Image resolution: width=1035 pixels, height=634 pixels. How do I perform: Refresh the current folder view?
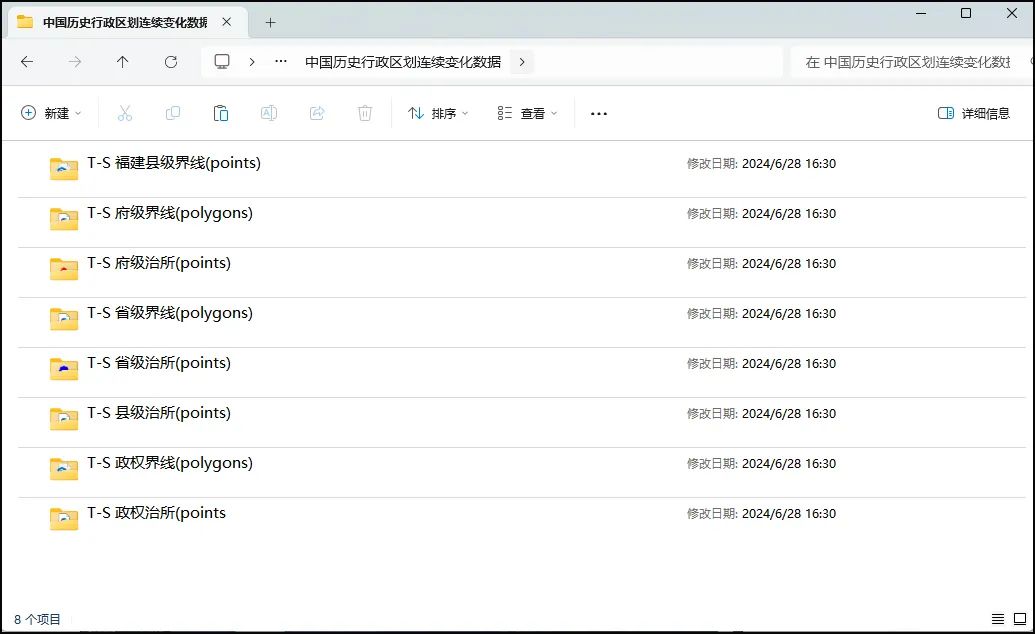(171, 62)
